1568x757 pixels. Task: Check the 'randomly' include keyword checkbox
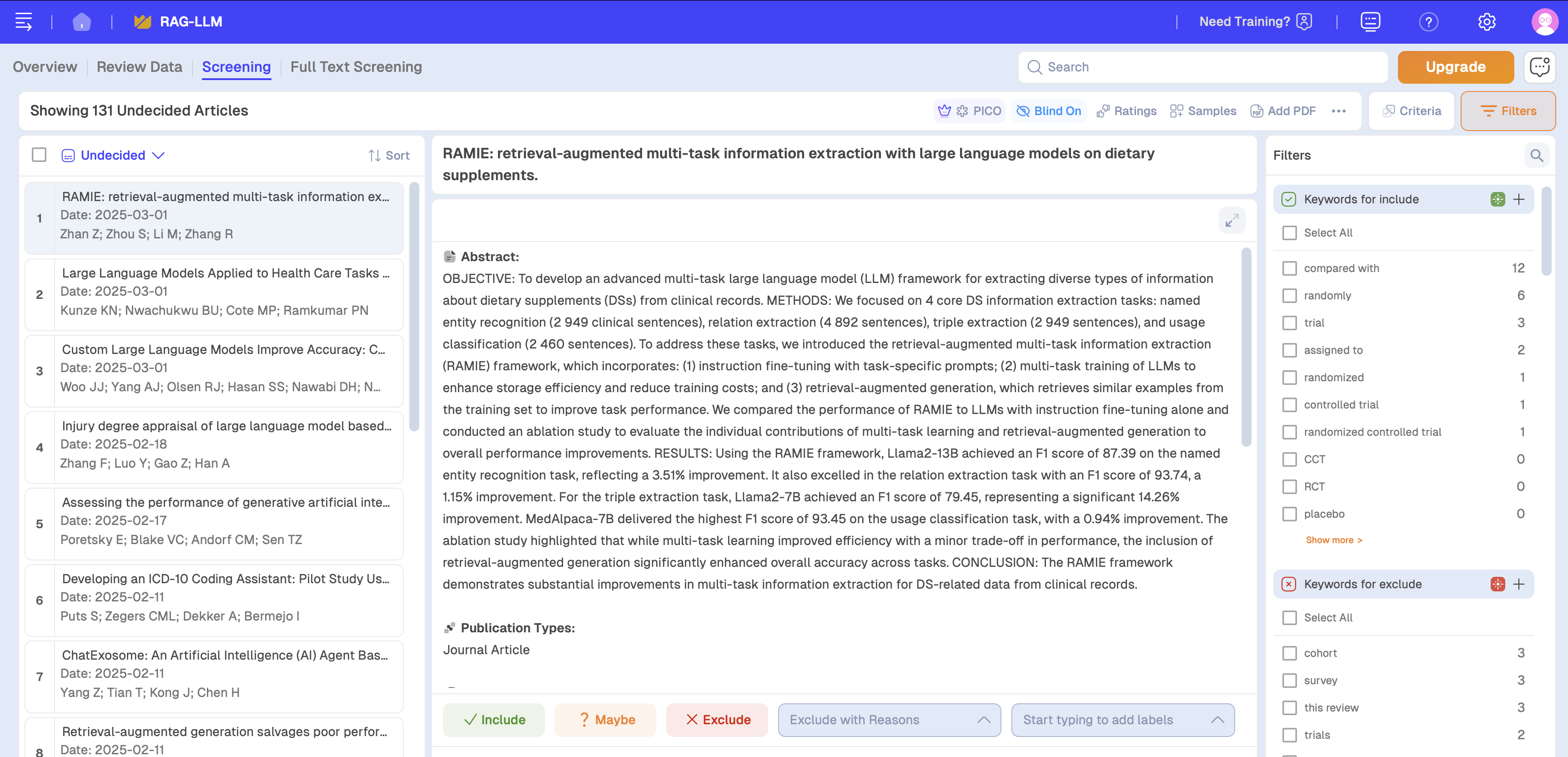(x=1289, y=296)
